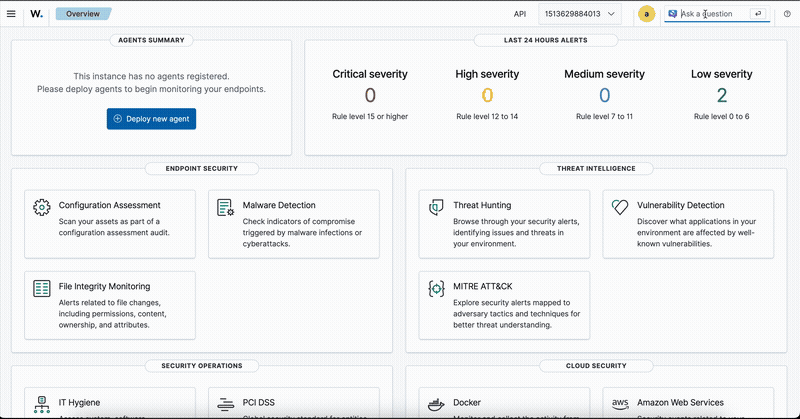800x419 pixels.
Task: Click Configuration Assessment gear icon
Action: pyautogui.click(x=42, y=207)
